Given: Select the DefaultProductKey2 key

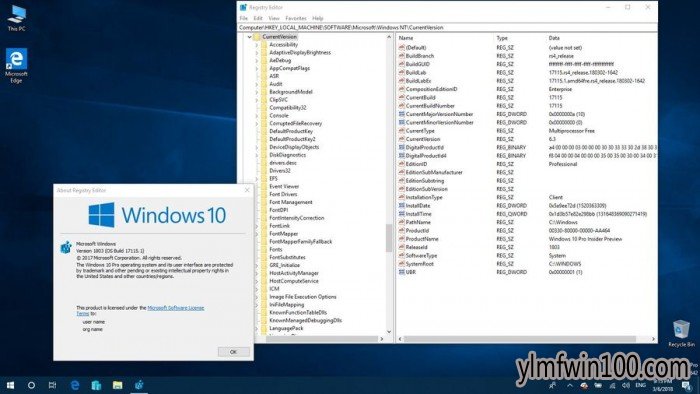Looking at the screenshot, I should coord(292,139).
